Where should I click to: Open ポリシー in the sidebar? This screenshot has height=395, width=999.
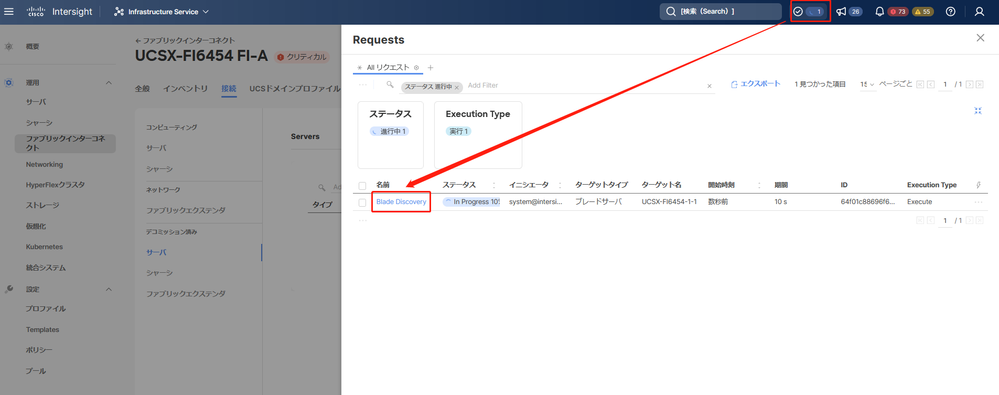tap(39, 350)
